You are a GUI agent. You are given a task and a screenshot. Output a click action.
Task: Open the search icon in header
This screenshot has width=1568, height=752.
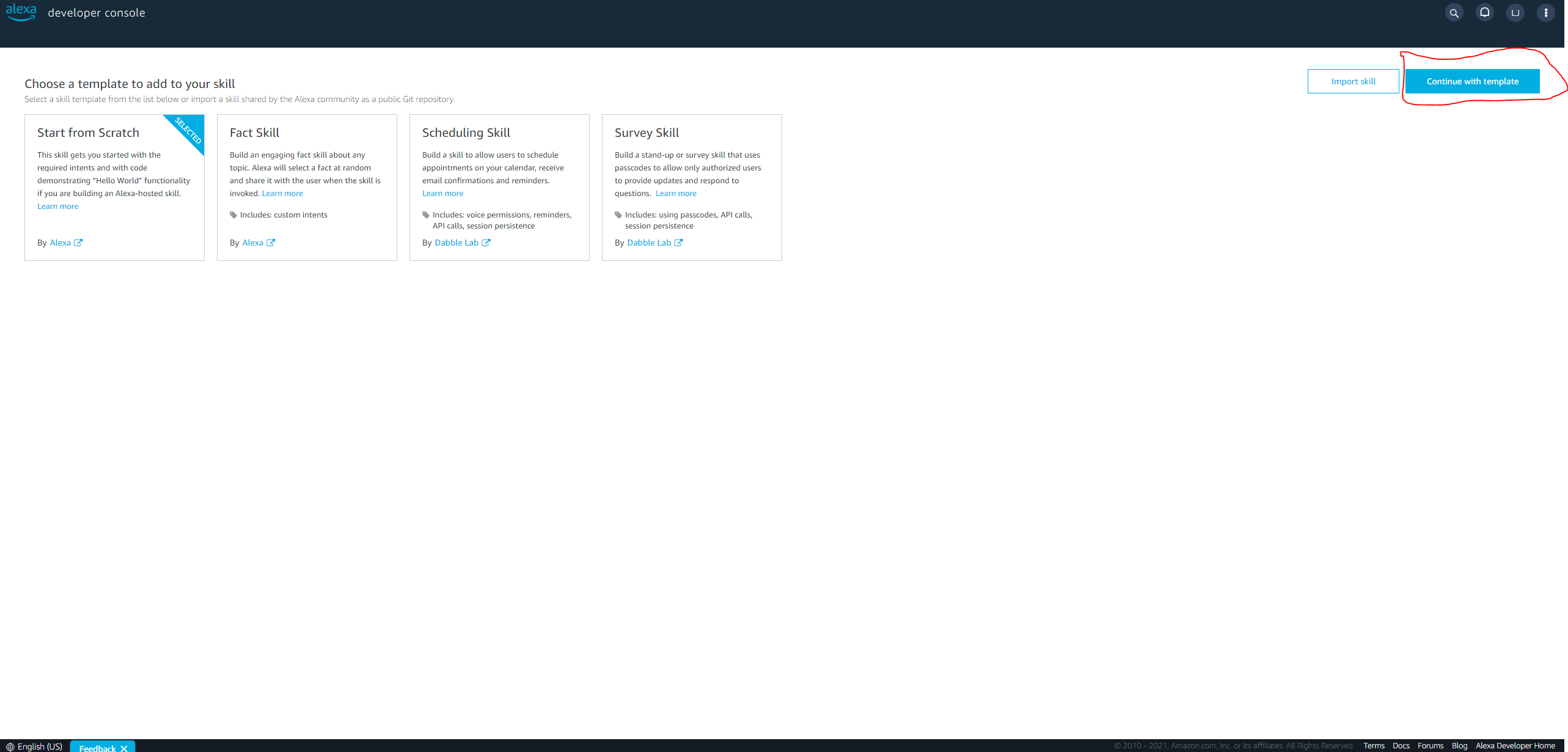click(x=1454, y=13)
